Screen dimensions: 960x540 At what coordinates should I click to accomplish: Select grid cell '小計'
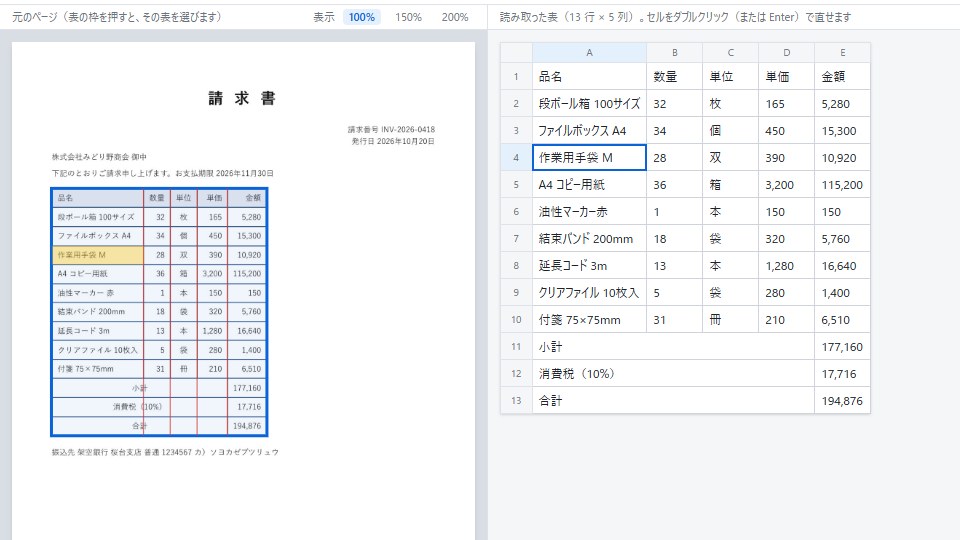click(x=673, y=347)
